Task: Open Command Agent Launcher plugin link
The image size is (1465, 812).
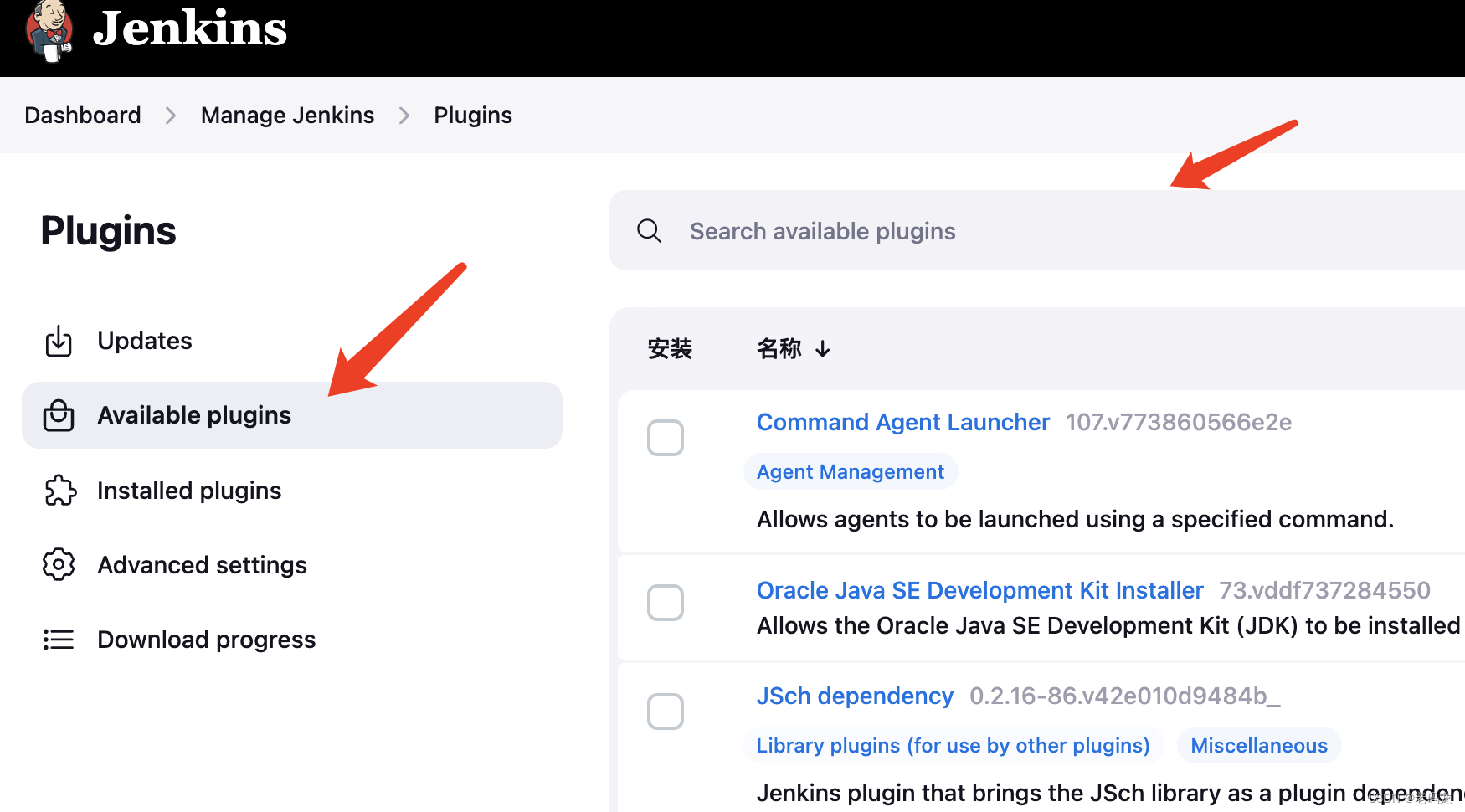Action: pyautogui.click(x=903, y=423)
